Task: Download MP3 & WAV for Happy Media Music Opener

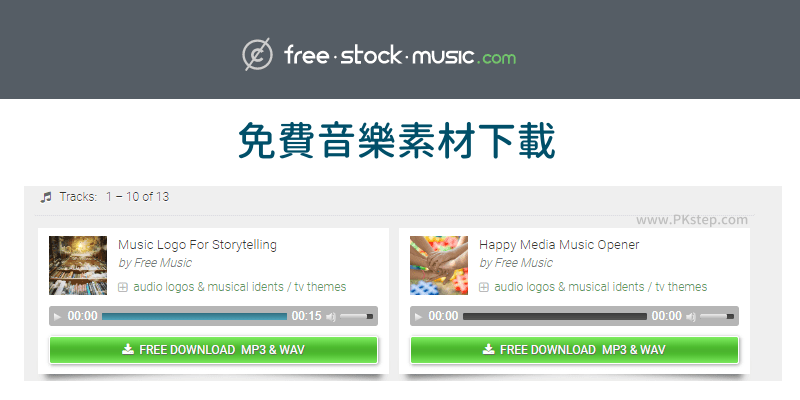Action: click(574, 350)
